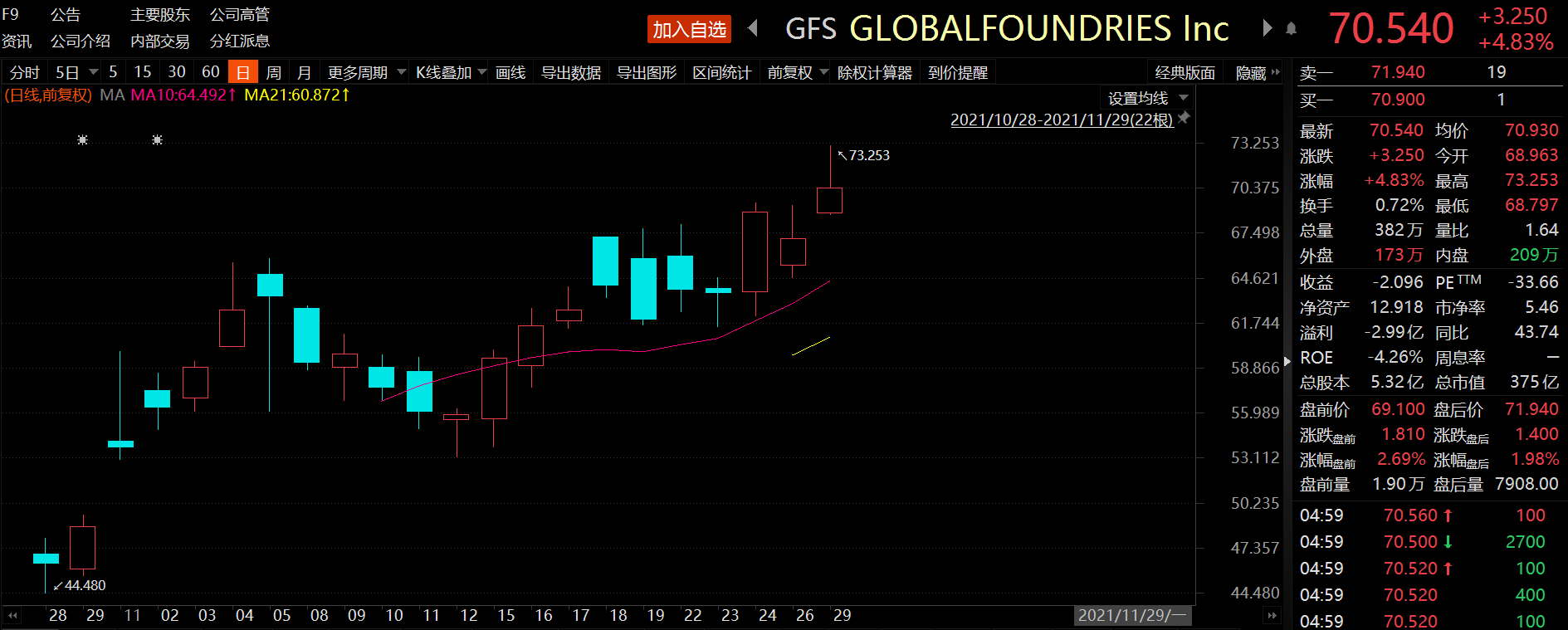Click the GFS ticker symbol

tap(811, 29)
